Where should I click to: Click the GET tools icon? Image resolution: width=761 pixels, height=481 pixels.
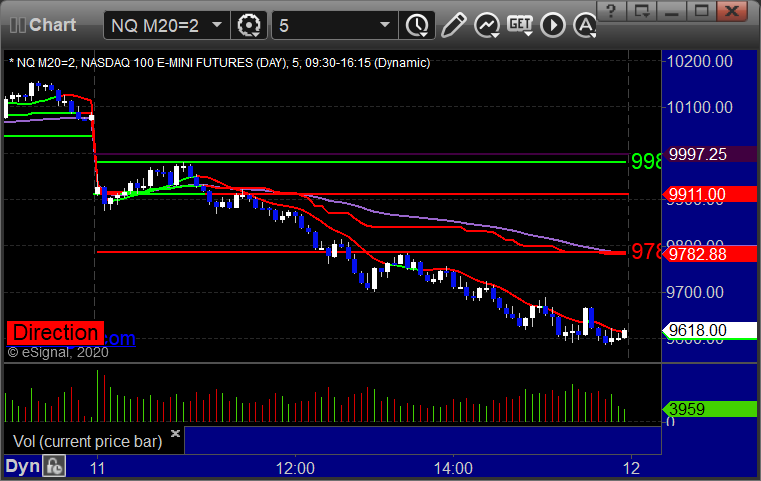point(520,25)
